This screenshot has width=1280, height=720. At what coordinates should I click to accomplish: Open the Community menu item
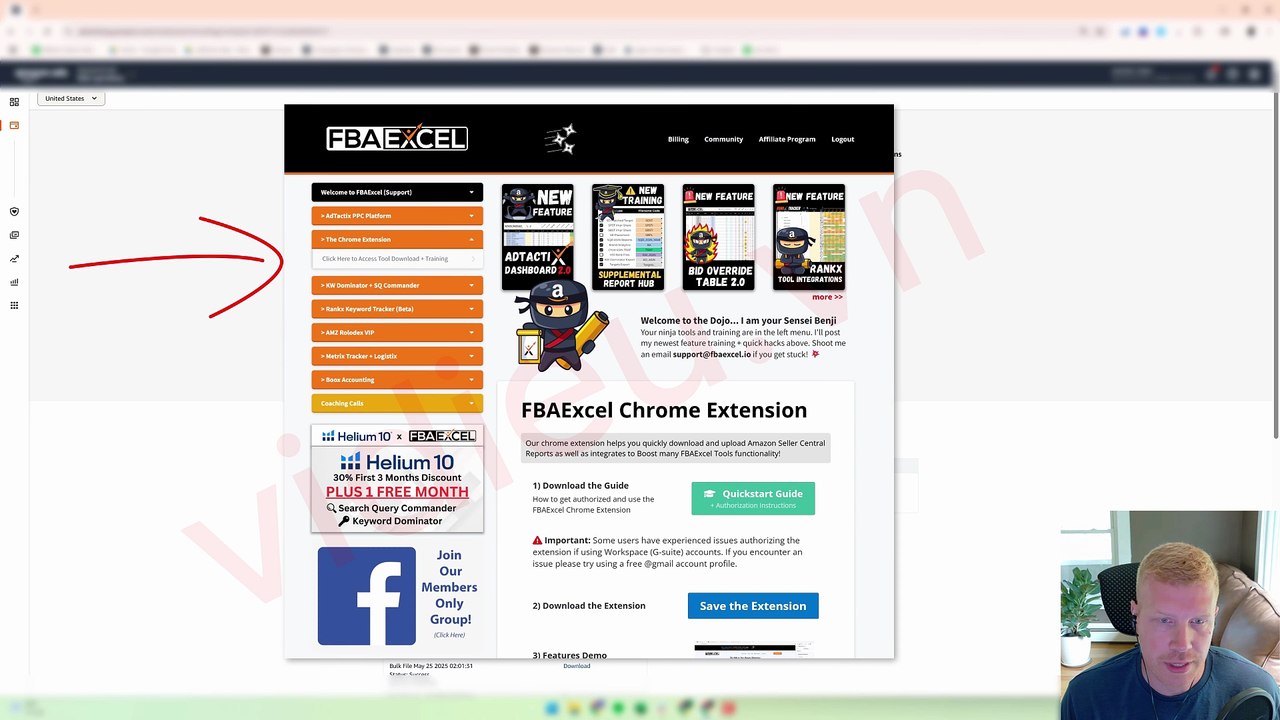pyautogui.click(x=723, y=139)
